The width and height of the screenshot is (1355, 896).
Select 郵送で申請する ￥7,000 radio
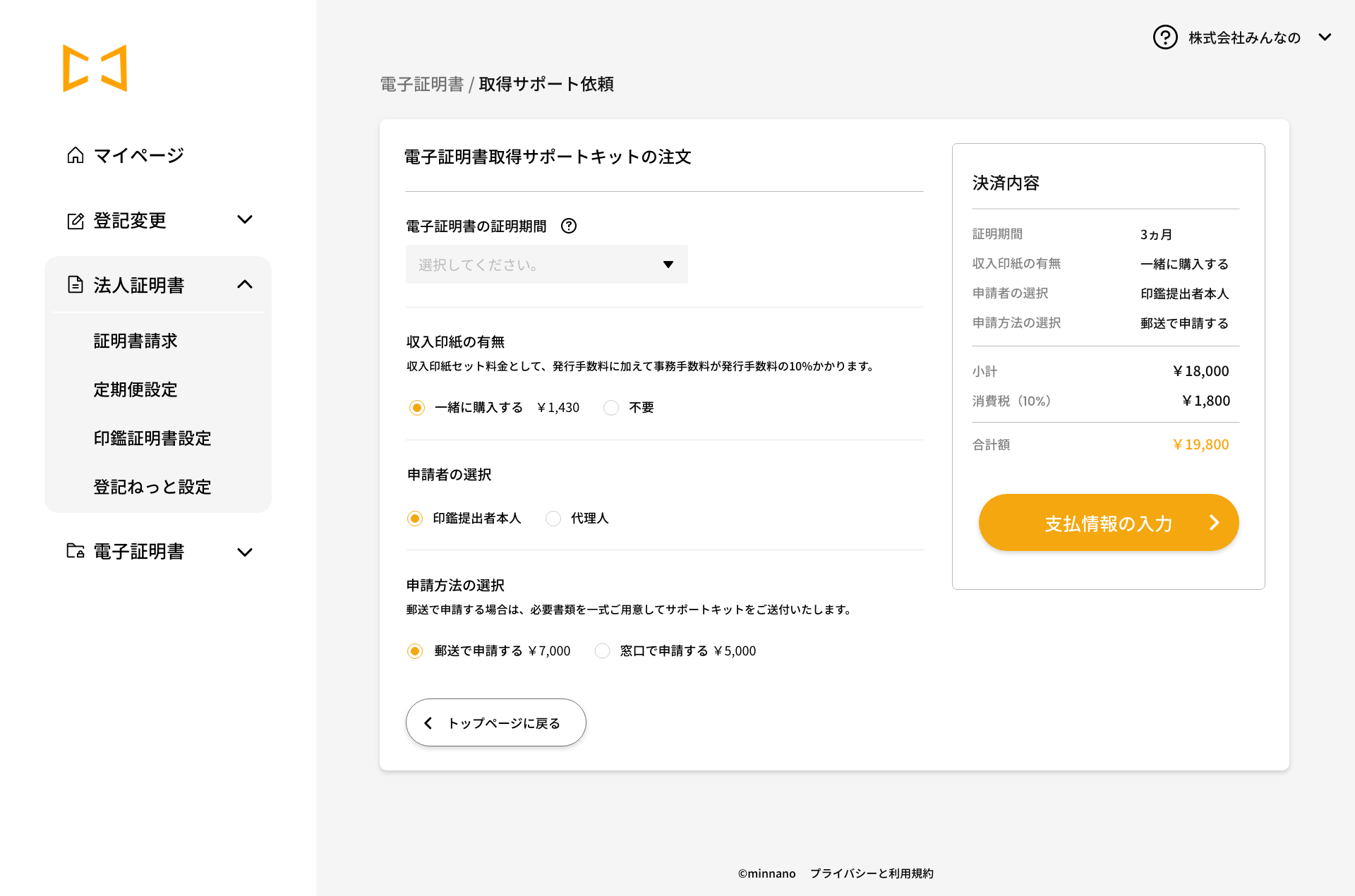click(x=415, y=650)
